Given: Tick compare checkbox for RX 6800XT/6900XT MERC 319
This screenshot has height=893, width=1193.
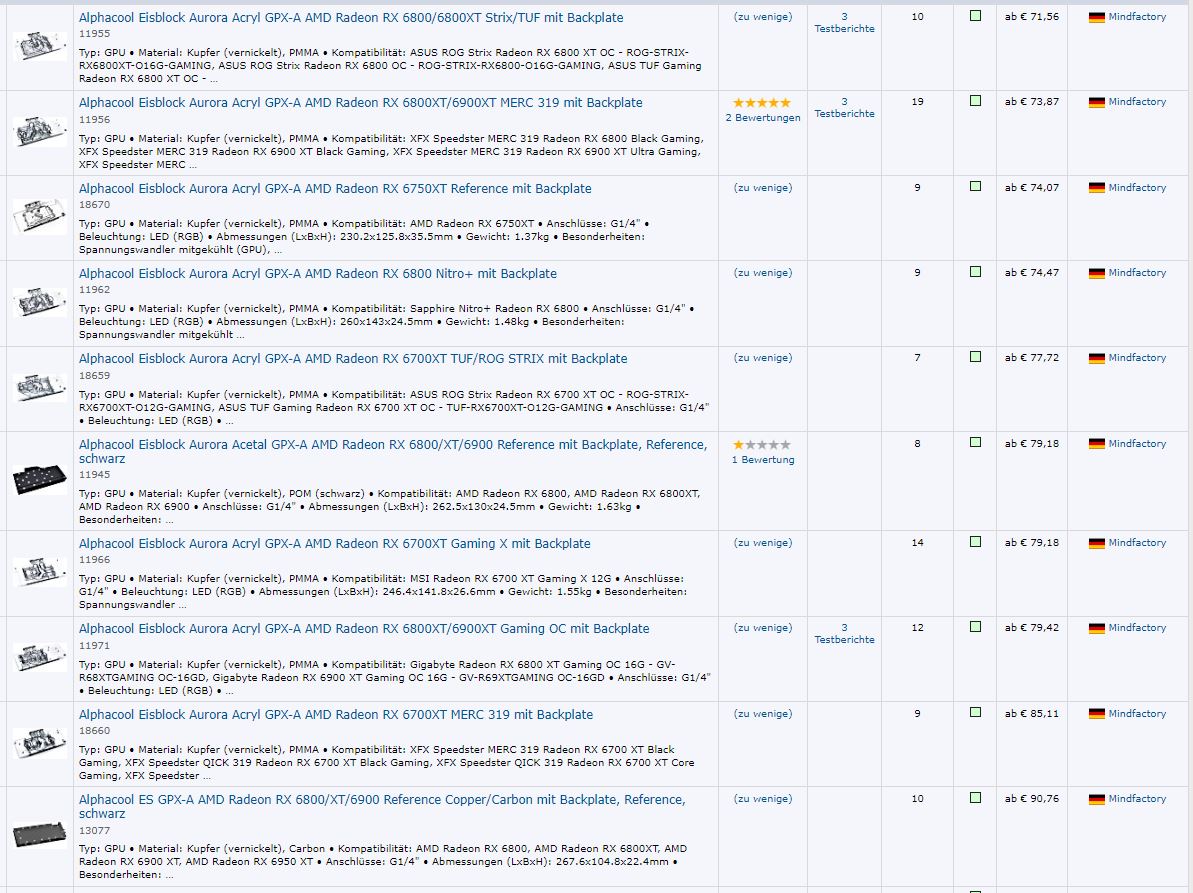Looking at the screenshot, I should pyautogui.click(x=975, y=101).
